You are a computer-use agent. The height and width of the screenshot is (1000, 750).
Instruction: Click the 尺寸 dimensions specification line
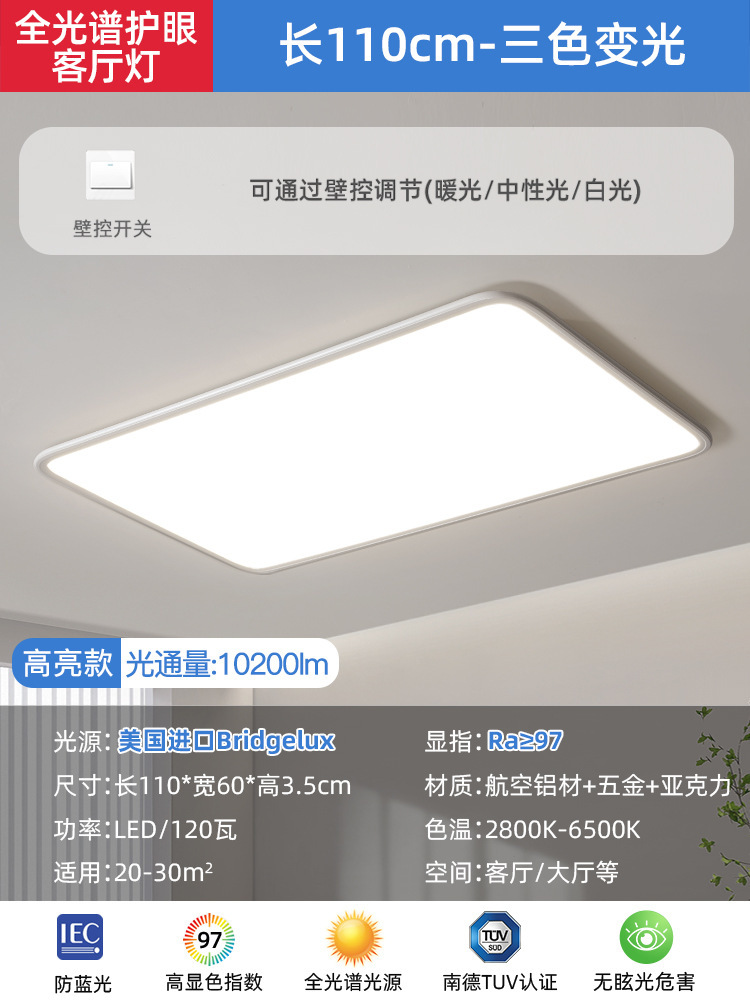click(202, 785)
